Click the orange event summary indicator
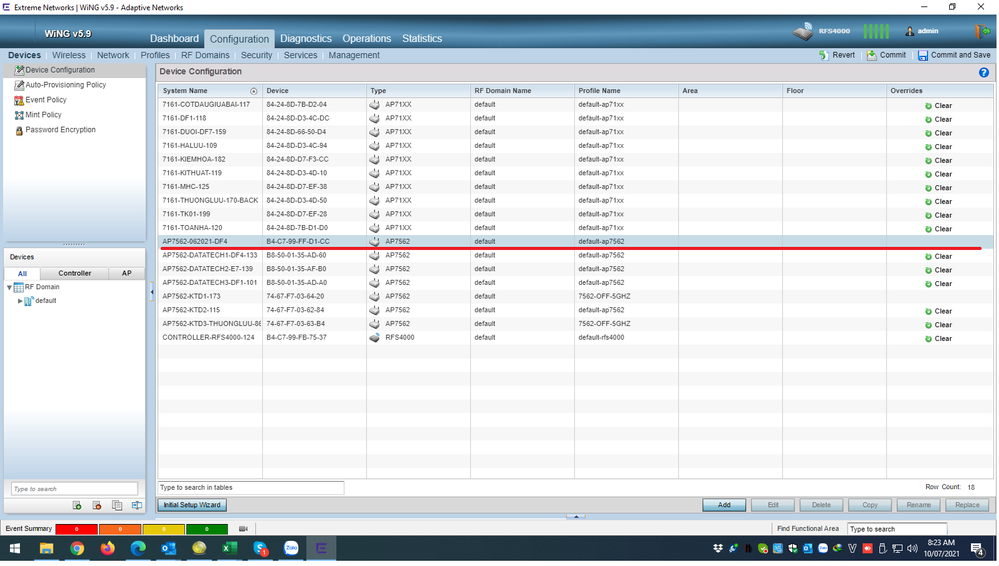Viewport: 999px width, 566px height. (120, 530)
